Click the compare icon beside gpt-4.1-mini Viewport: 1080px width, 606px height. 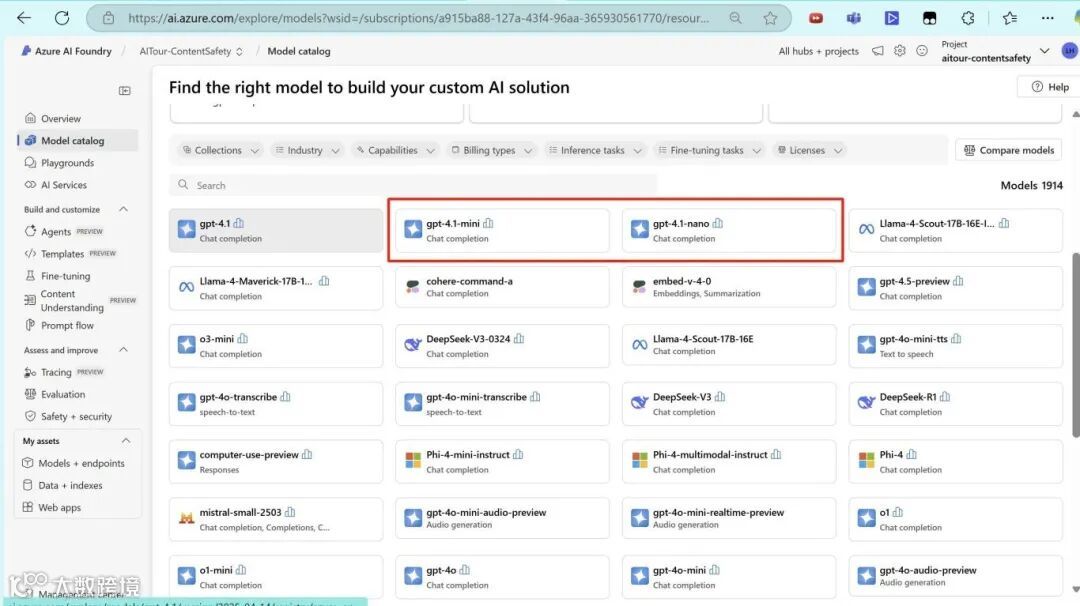(x=488, y=223)
